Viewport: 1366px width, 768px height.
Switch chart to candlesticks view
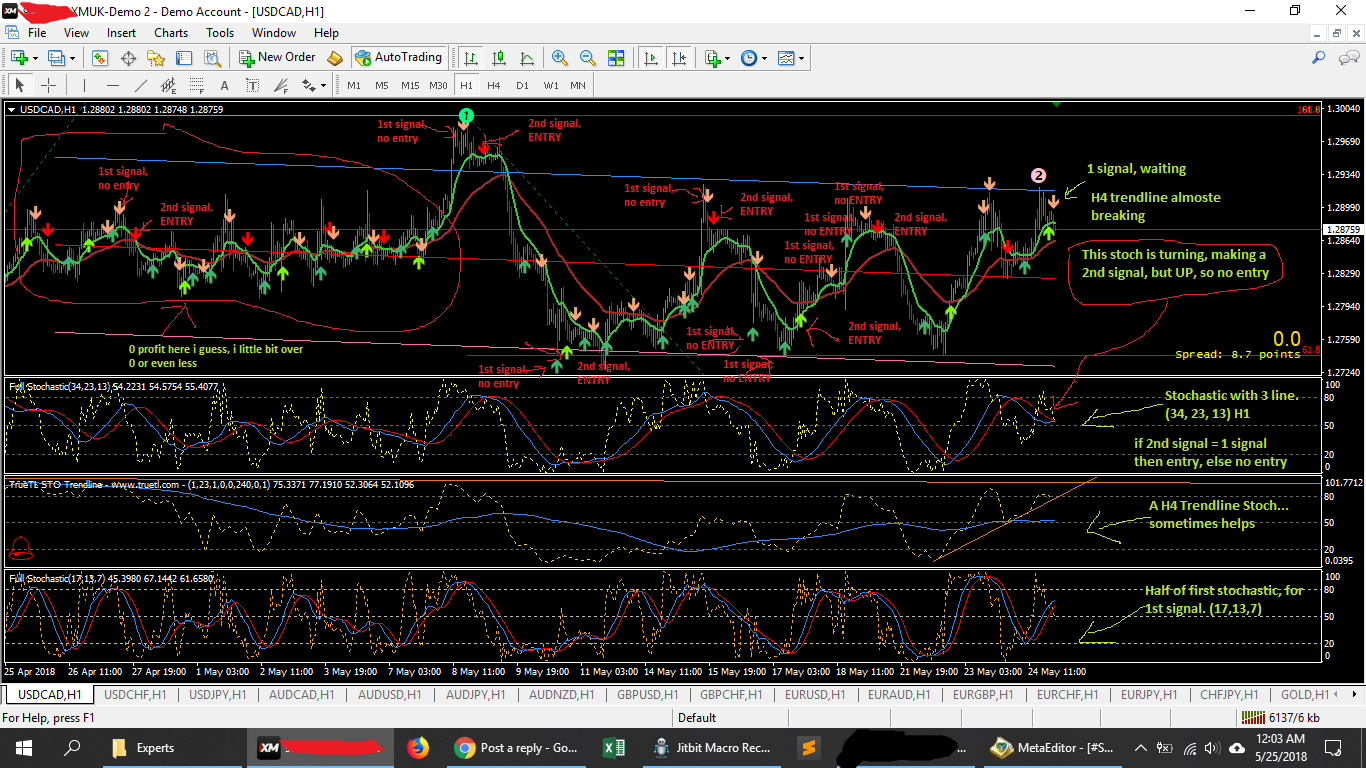[499, 58]
